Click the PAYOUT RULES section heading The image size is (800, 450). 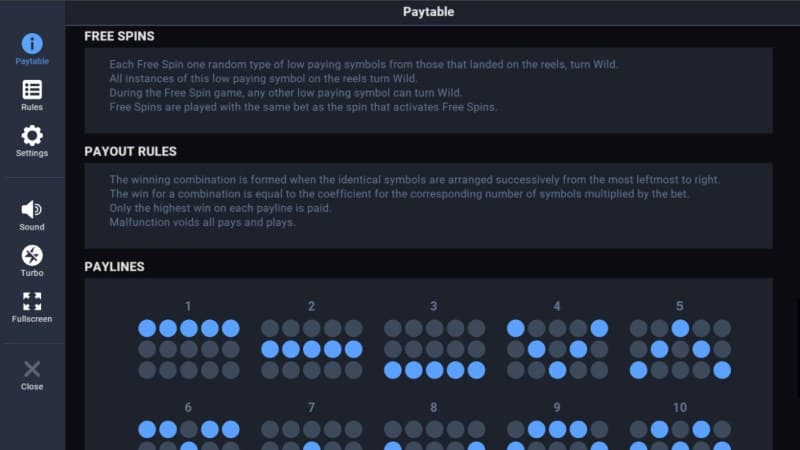[x=130, y=152]
